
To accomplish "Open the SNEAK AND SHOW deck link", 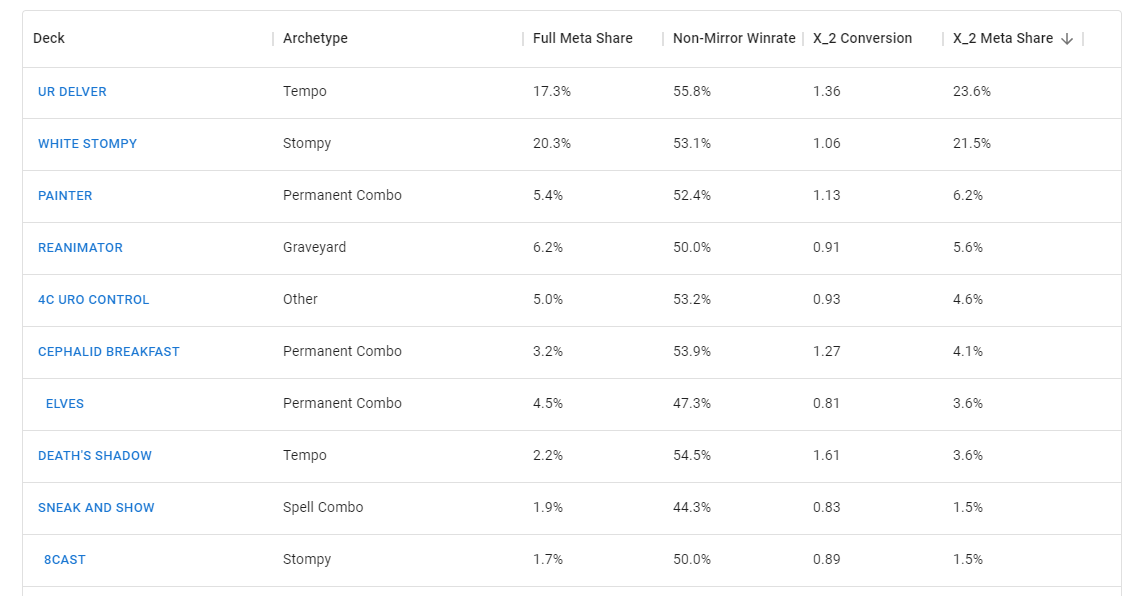I will pos(96,508).
